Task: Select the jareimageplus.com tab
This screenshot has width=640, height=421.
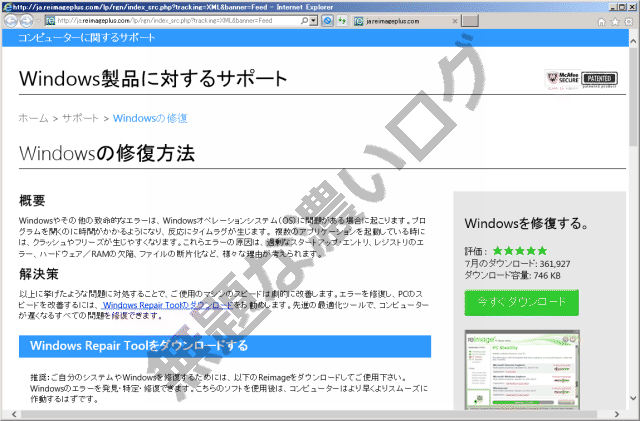Action: [404, 21]
